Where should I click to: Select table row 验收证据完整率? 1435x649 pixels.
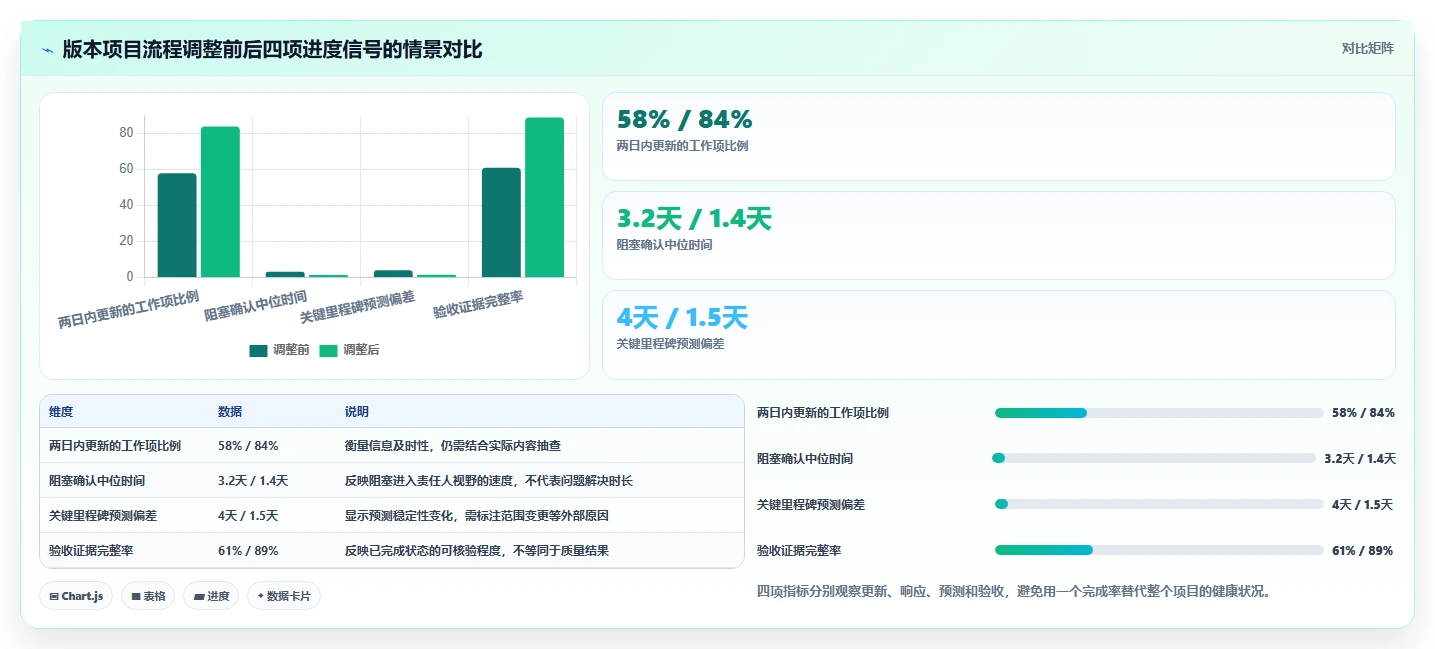[392, 551]
